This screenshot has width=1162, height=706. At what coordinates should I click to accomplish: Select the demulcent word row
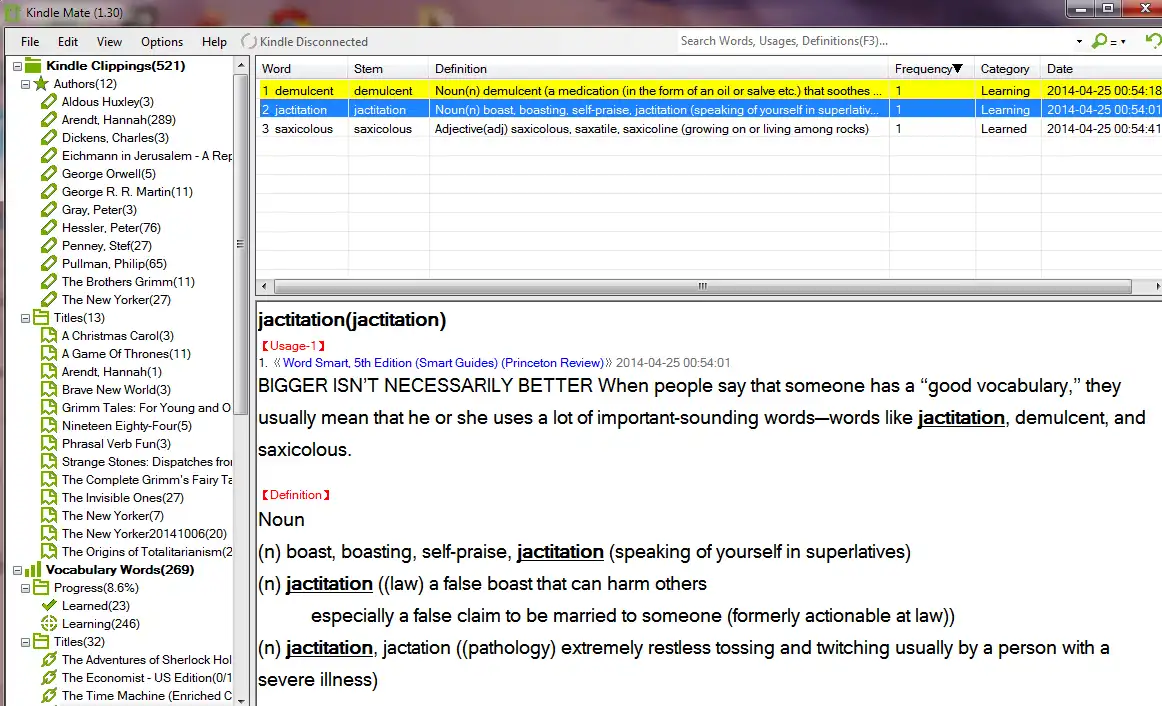coord(709,90)
